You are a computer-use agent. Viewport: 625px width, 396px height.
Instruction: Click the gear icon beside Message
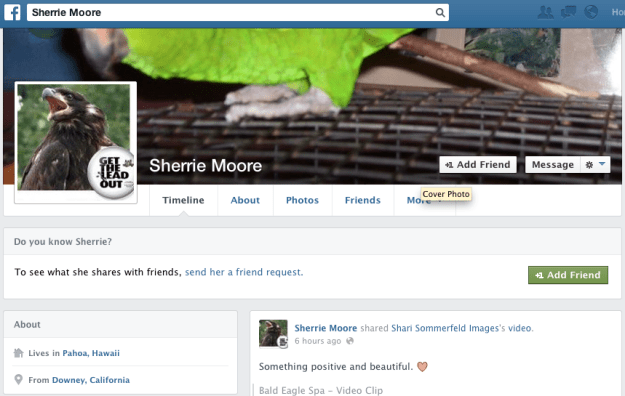589,165
